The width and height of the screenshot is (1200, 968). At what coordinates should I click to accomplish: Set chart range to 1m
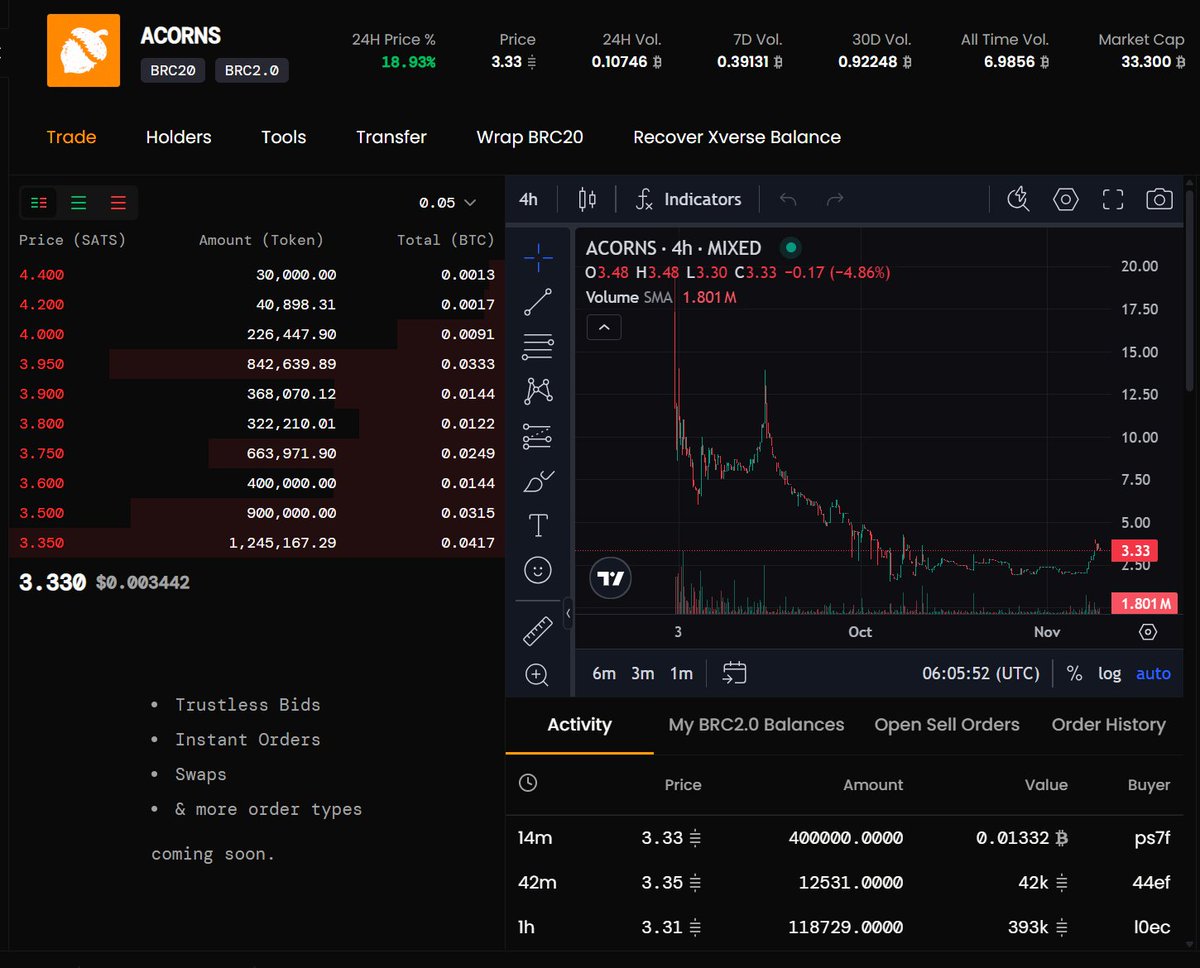681,673
